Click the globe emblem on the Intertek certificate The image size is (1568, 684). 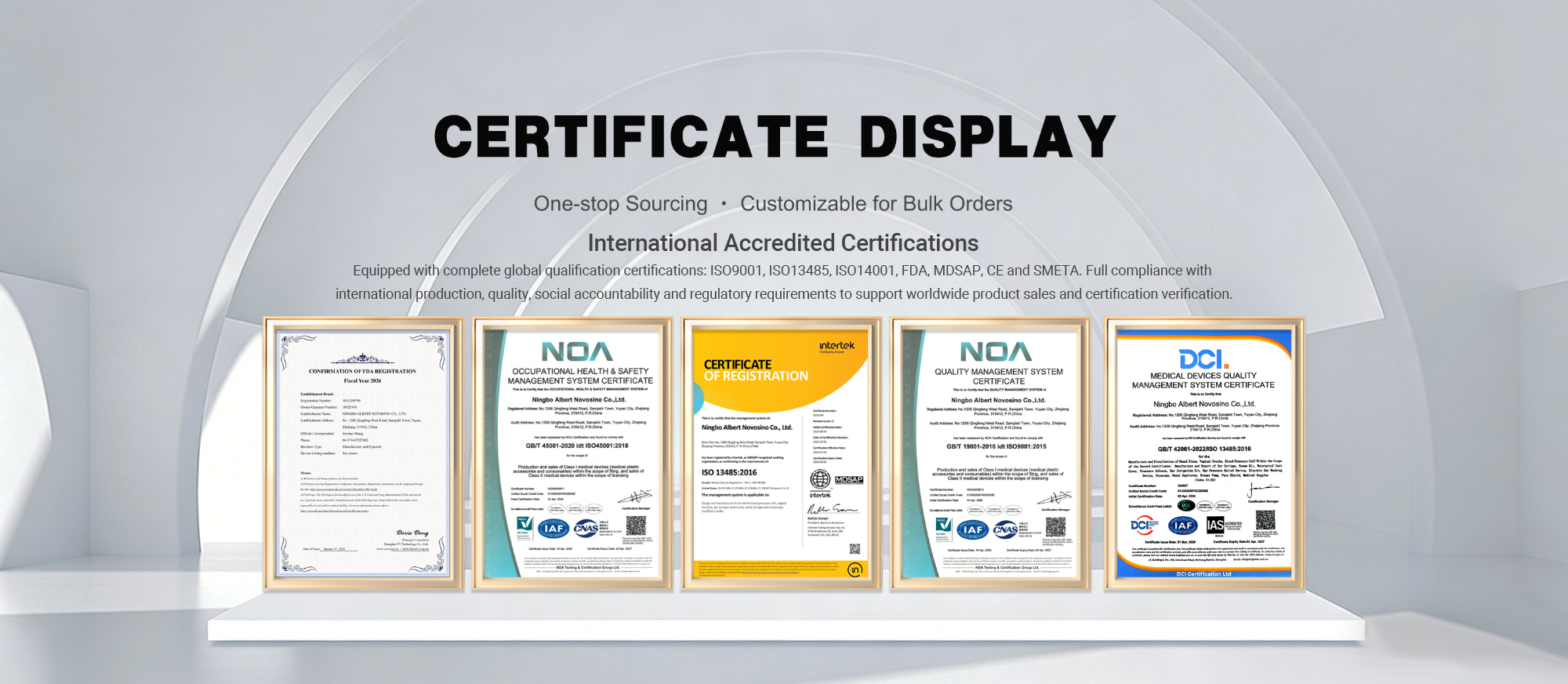tap(820, 479)
